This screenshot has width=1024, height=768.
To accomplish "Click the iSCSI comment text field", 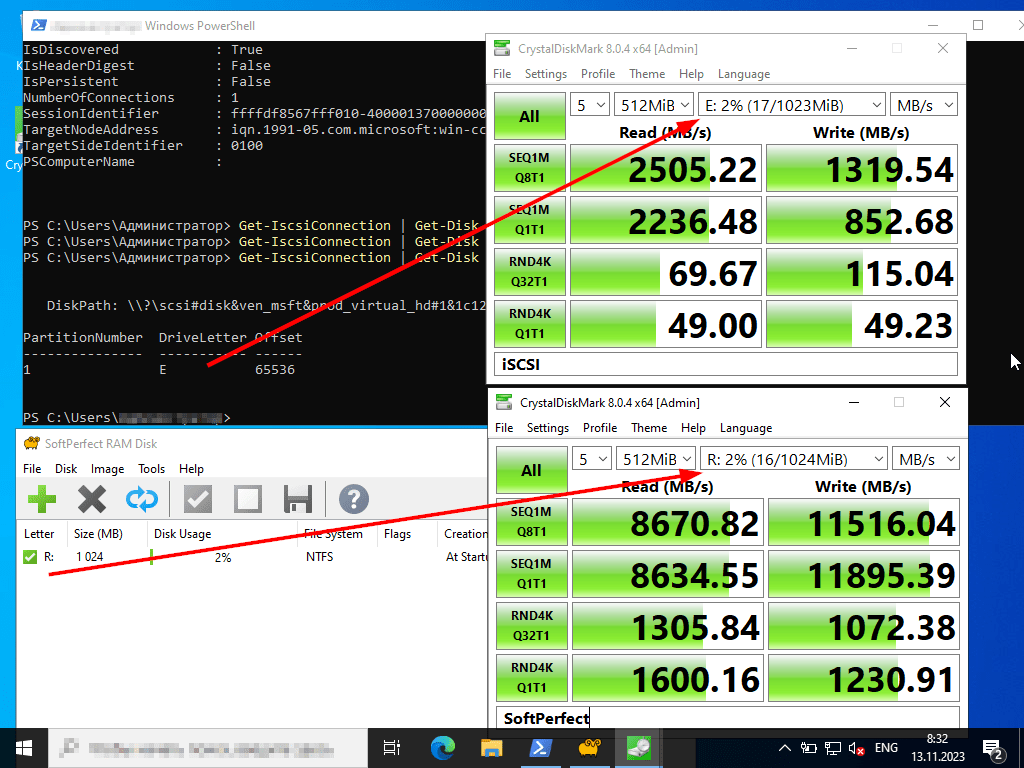I will (726, 364).
